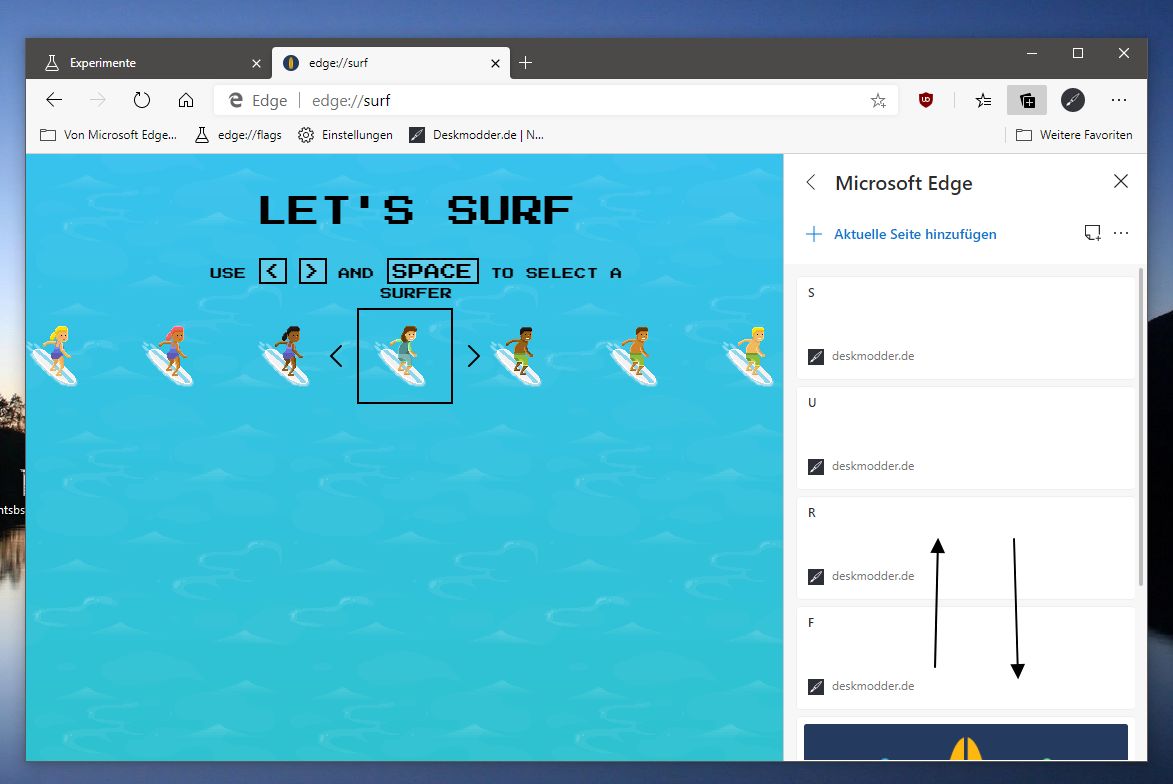Image resolution: width=1173 pixels, height=784 pixels.
Task: Click deskmodder.de under the S card
Action: (x=873, y=356)
